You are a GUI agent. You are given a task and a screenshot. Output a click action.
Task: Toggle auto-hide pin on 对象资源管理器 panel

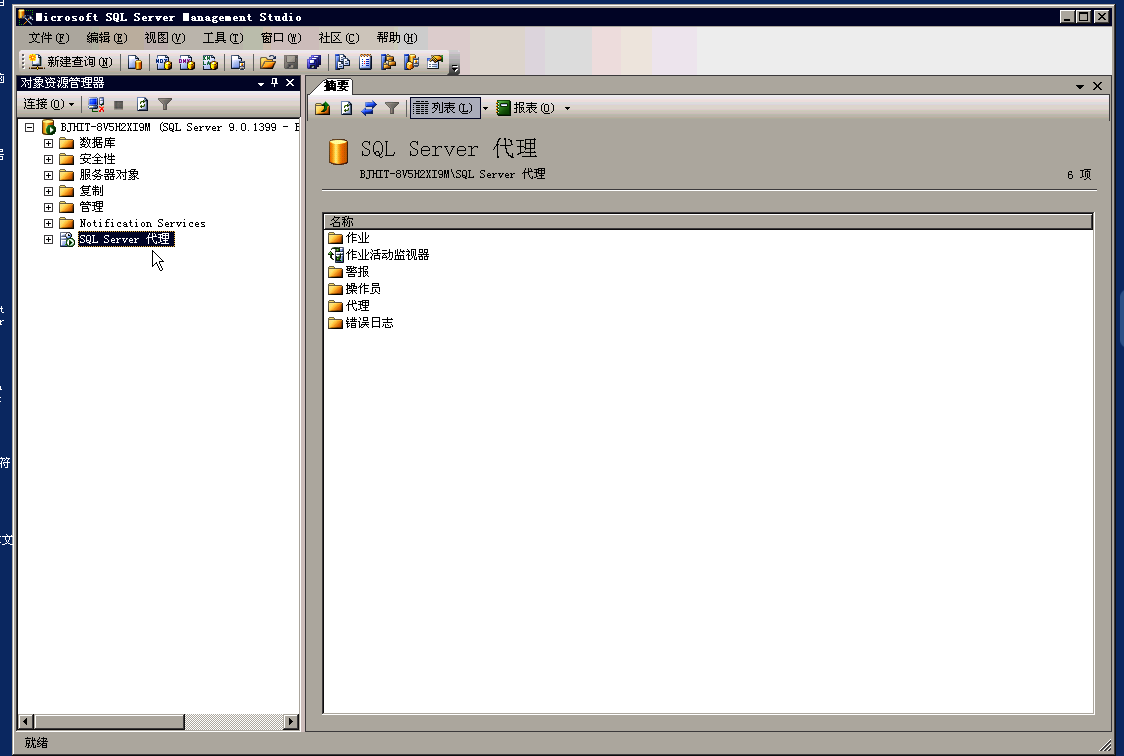(275, 83)
